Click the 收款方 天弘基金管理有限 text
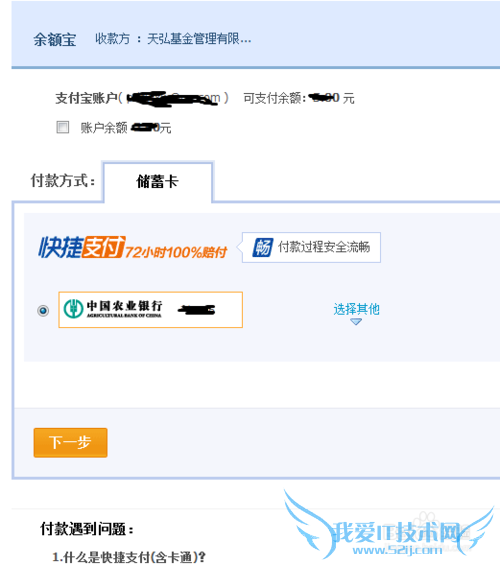Screen dimensions: 500x565 (173, 39)
